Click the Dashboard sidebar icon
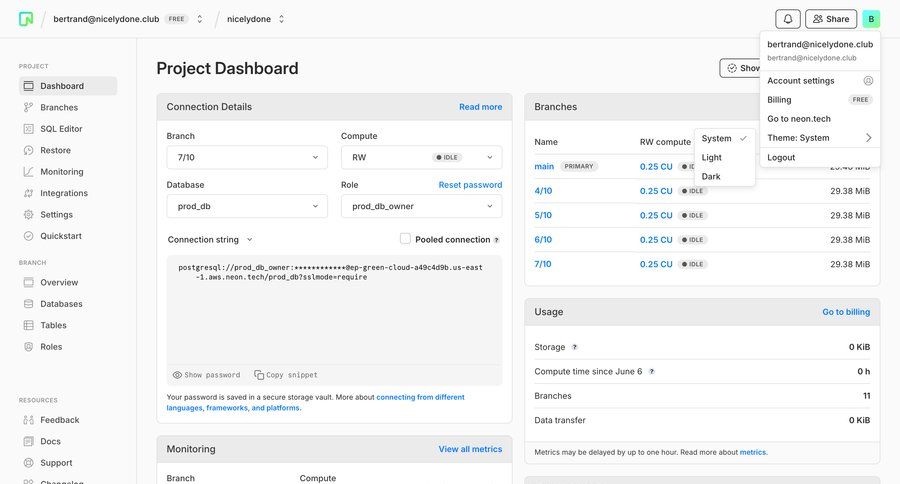900x484 pixels. 29,86
